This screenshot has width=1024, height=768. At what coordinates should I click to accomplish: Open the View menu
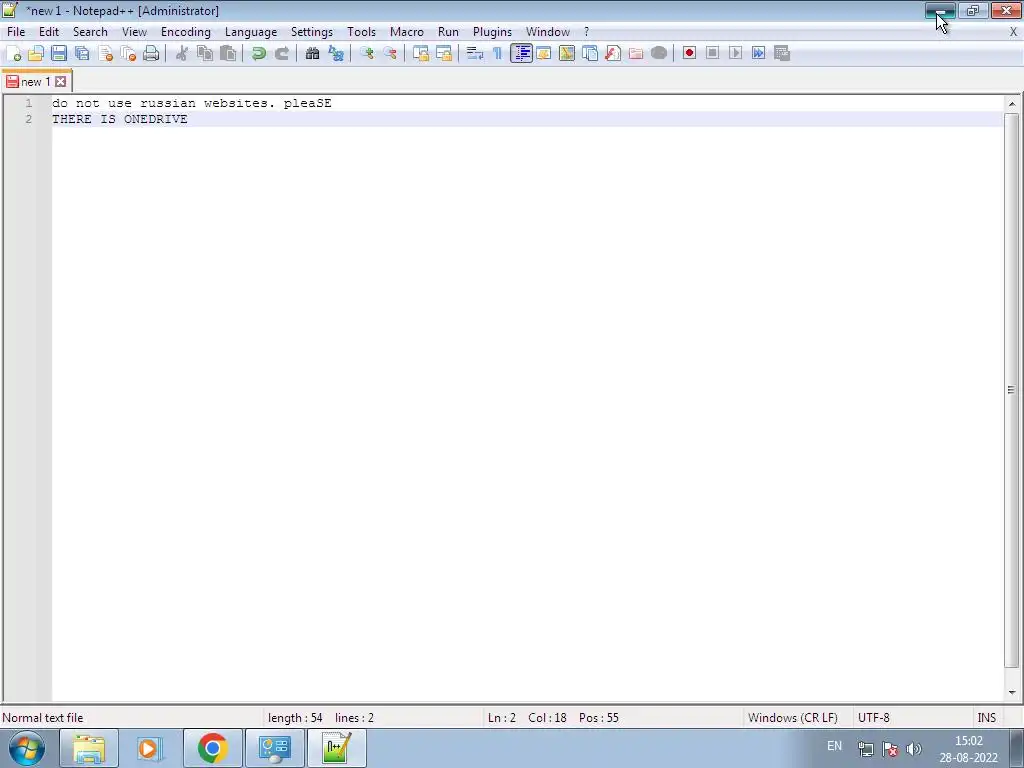point(135,32)
